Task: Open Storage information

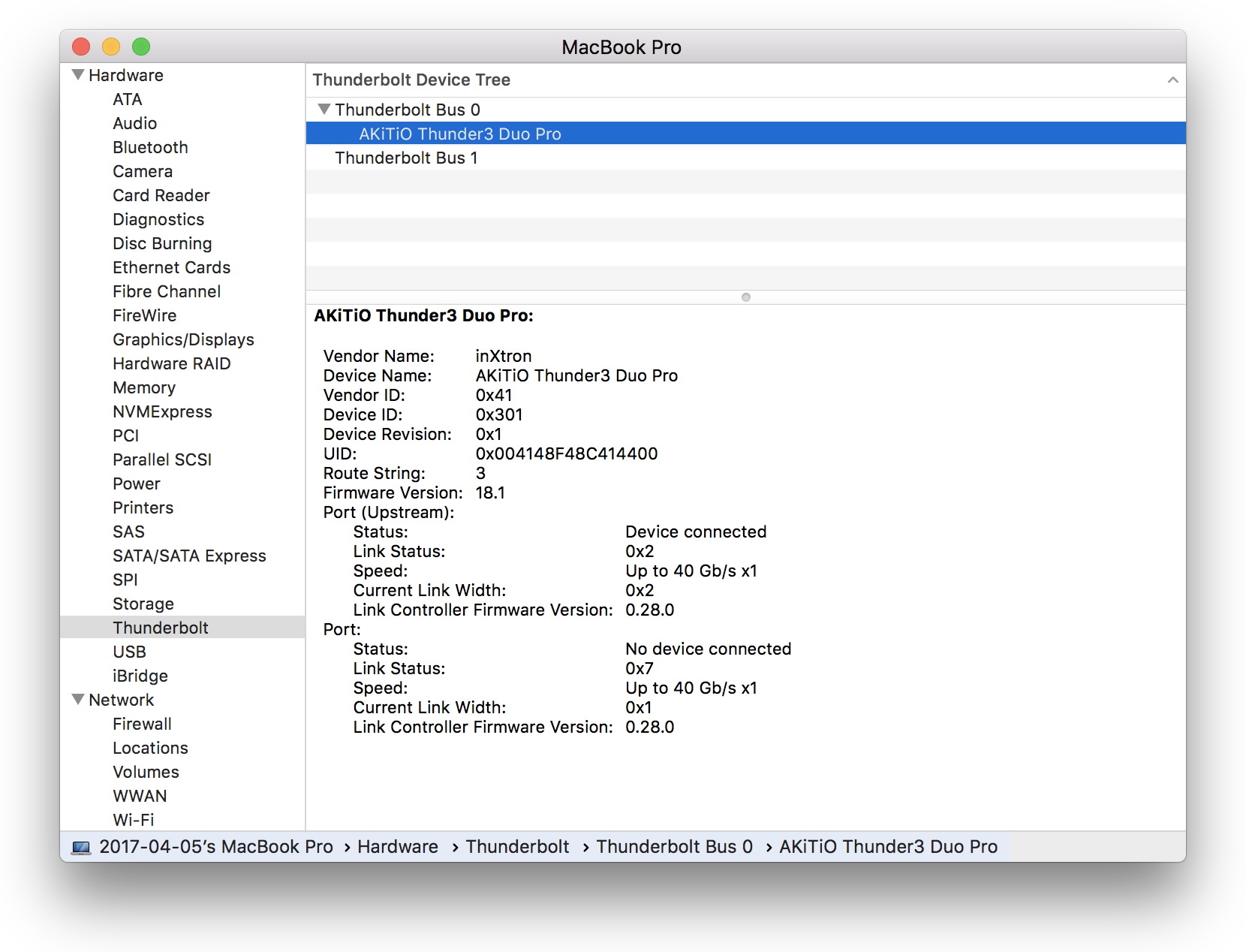Action: 143,604
